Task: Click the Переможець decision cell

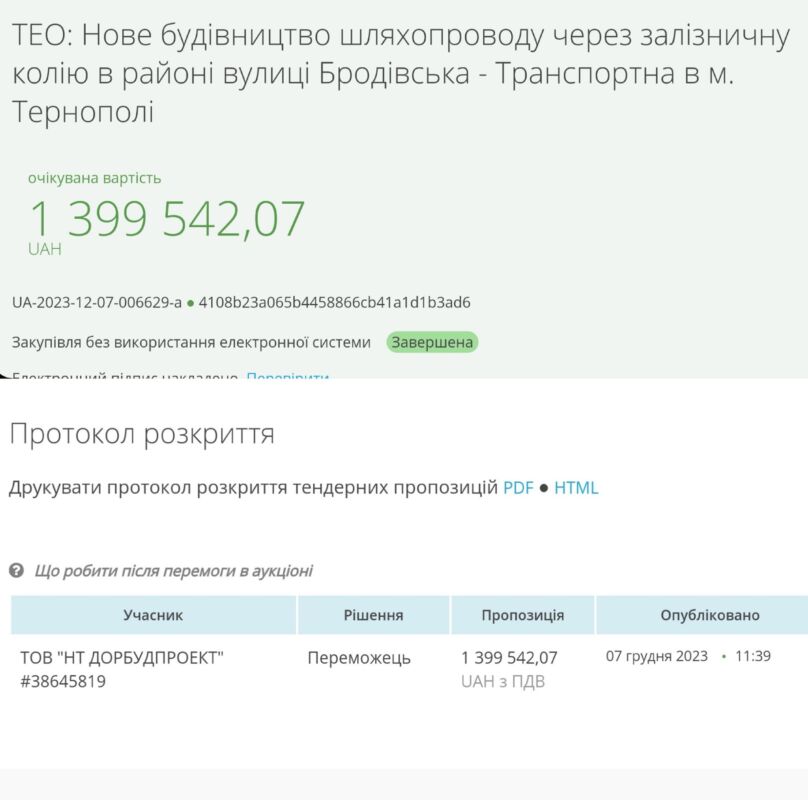Action: tap(359, 658)
